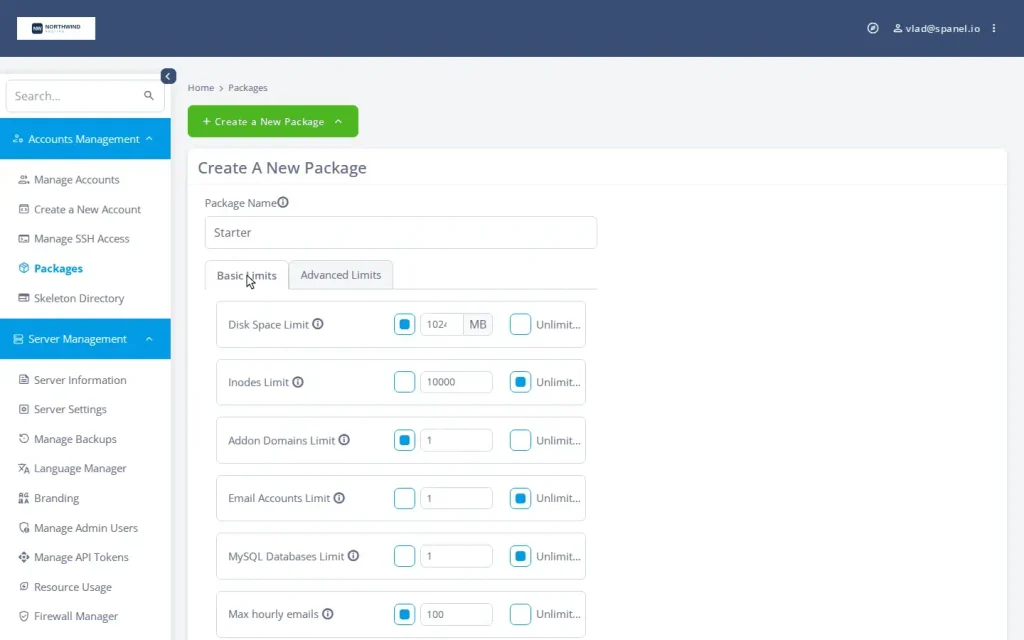Show info for Max hourly emails
This screenshot has height=640, width=1024.
pos(328,614)
